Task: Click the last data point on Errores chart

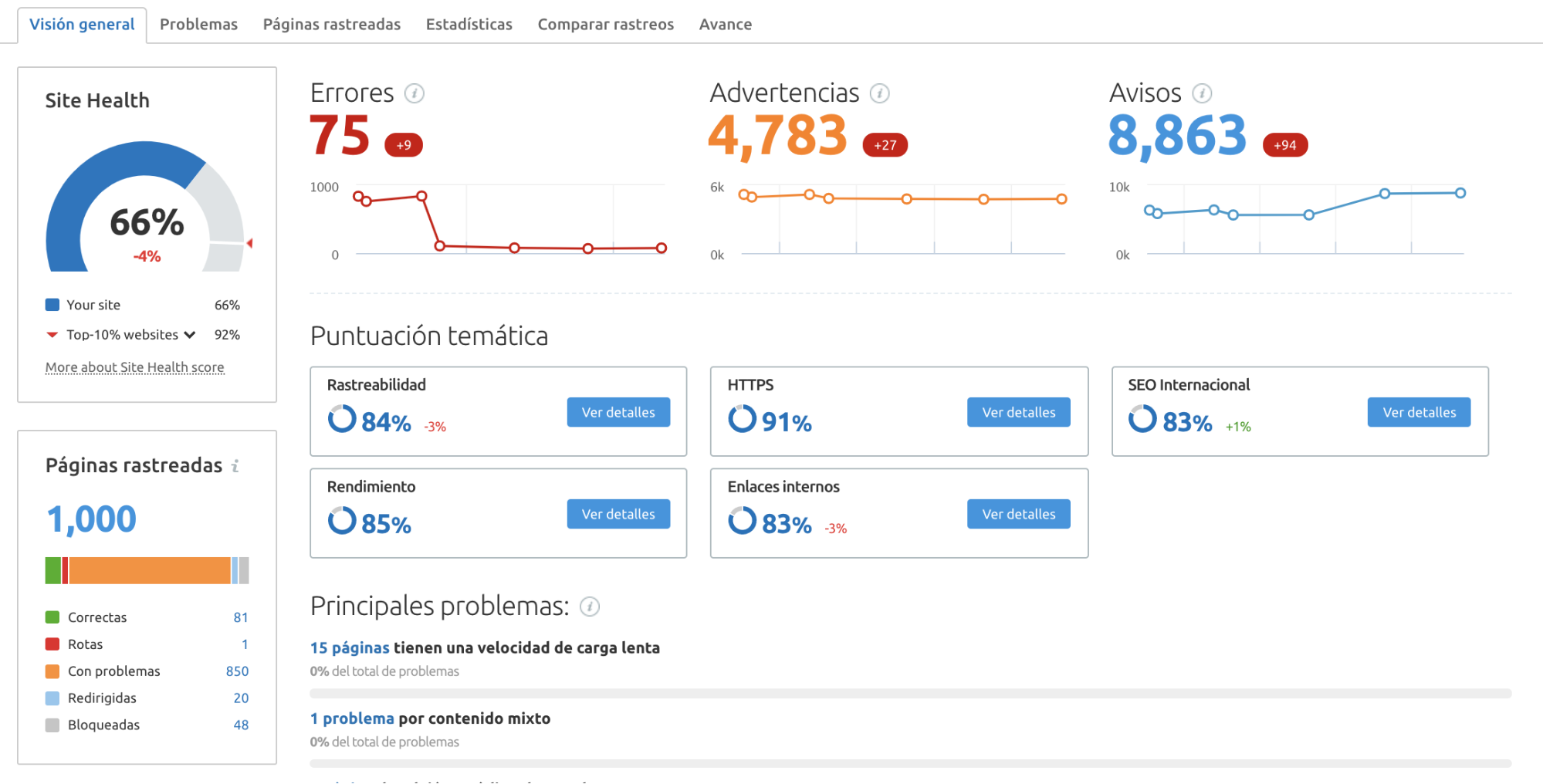Action: pyautogui.click(x=662, y=248)
